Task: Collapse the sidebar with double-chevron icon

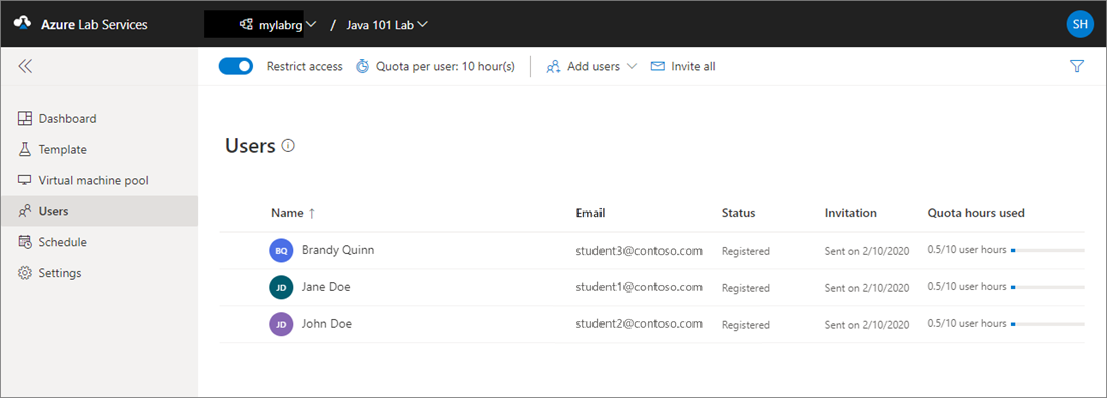Action: pyautogui.click(x=25, y=66)
